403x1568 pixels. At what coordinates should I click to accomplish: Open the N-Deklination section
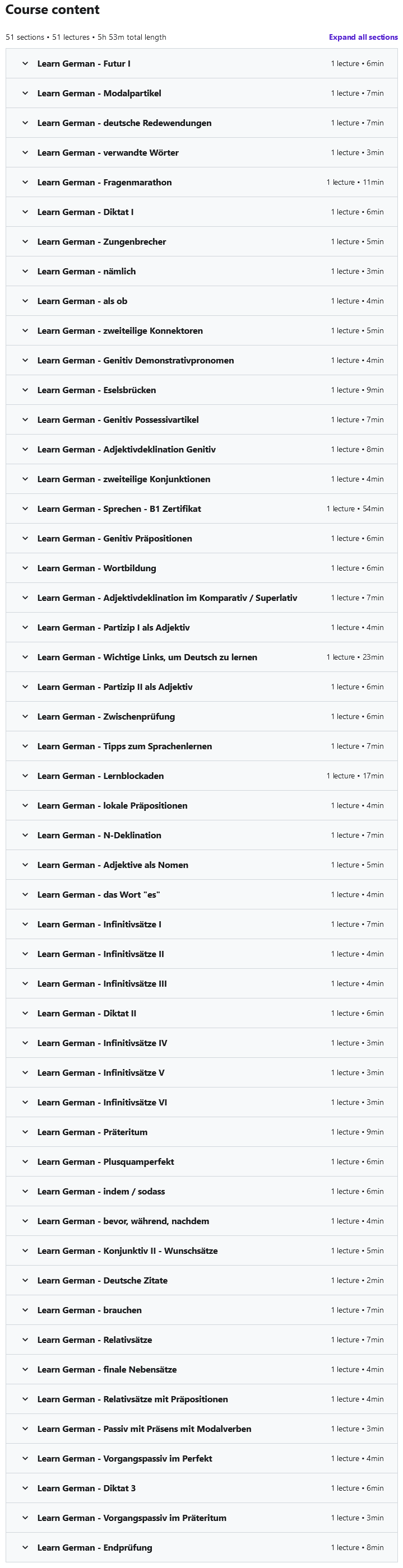click(201, 835)
